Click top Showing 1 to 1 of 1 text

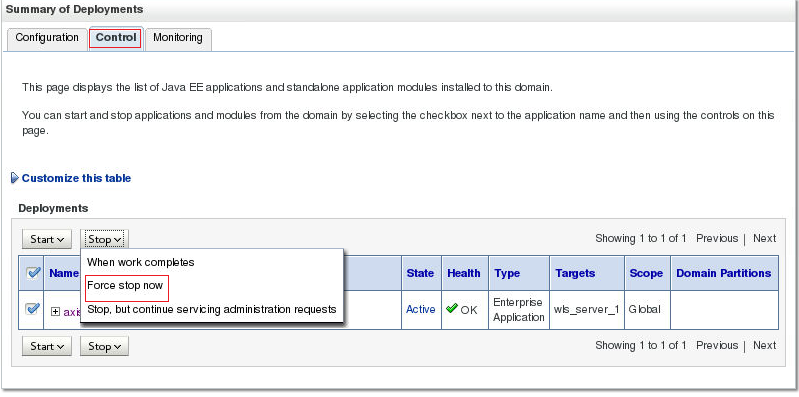click(x=641, y=238)
